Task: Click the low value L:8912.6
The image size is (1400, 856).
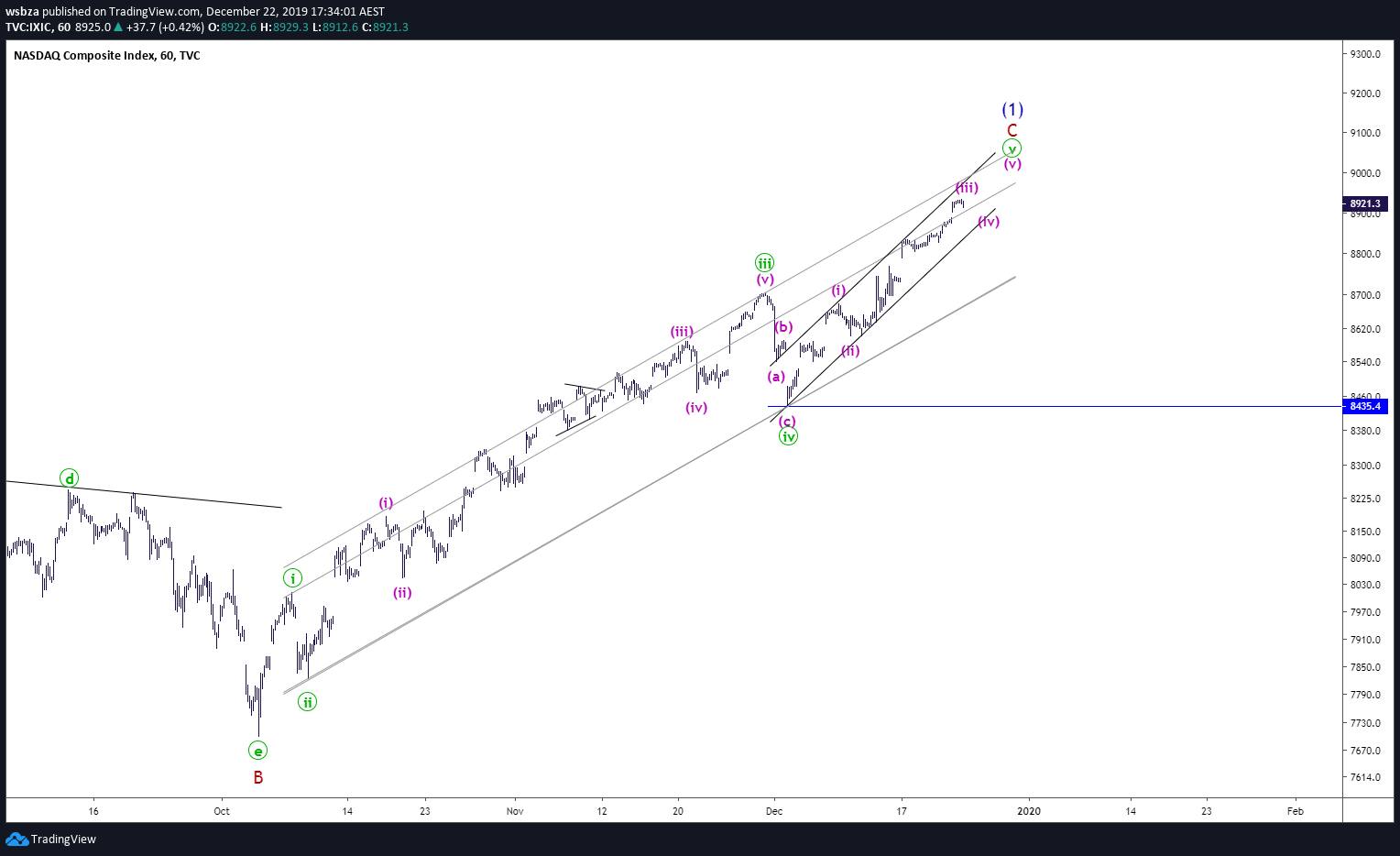Action: tap(335, 27)
